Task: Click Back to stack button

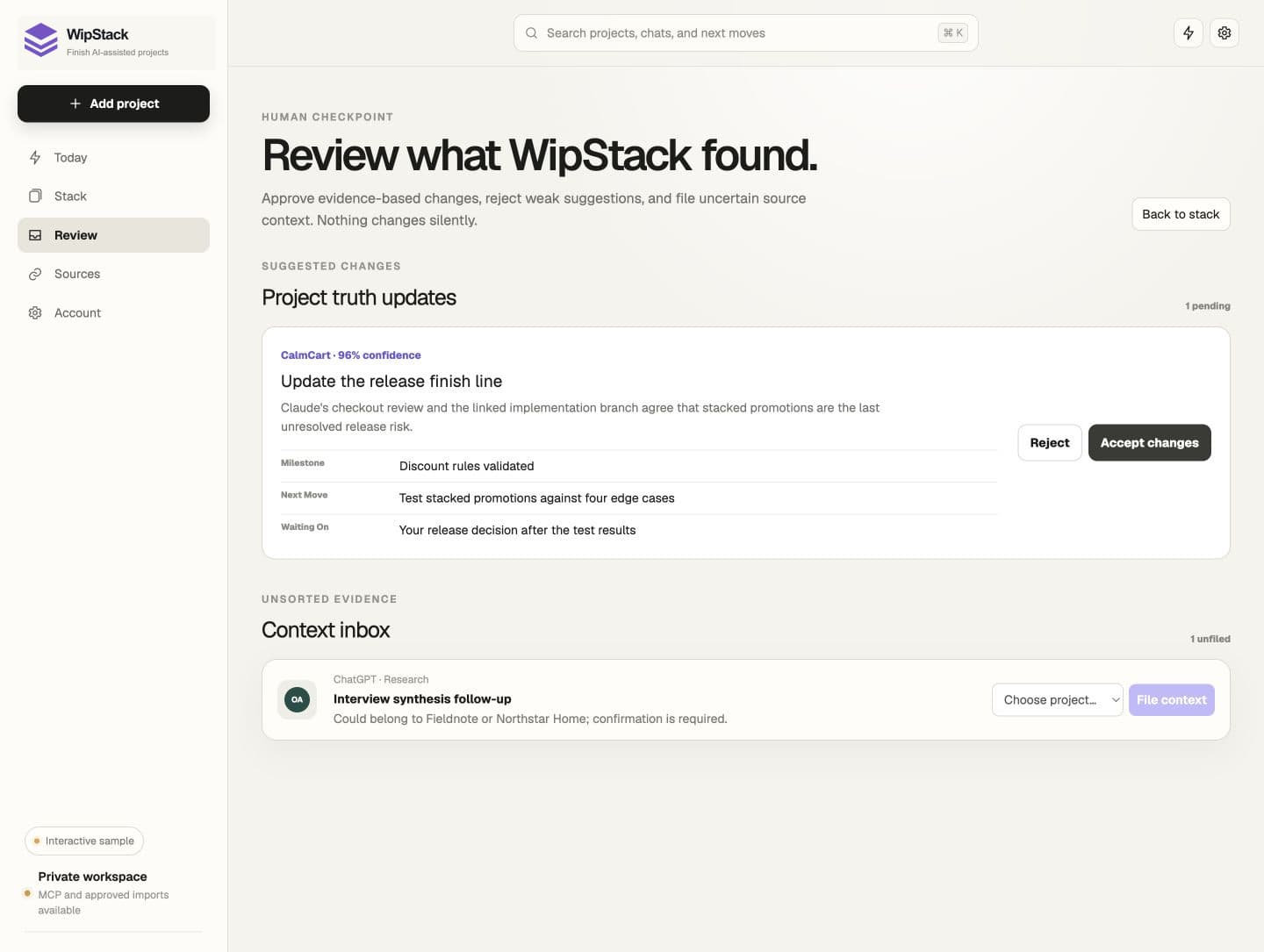Action: coord(1181,214)
